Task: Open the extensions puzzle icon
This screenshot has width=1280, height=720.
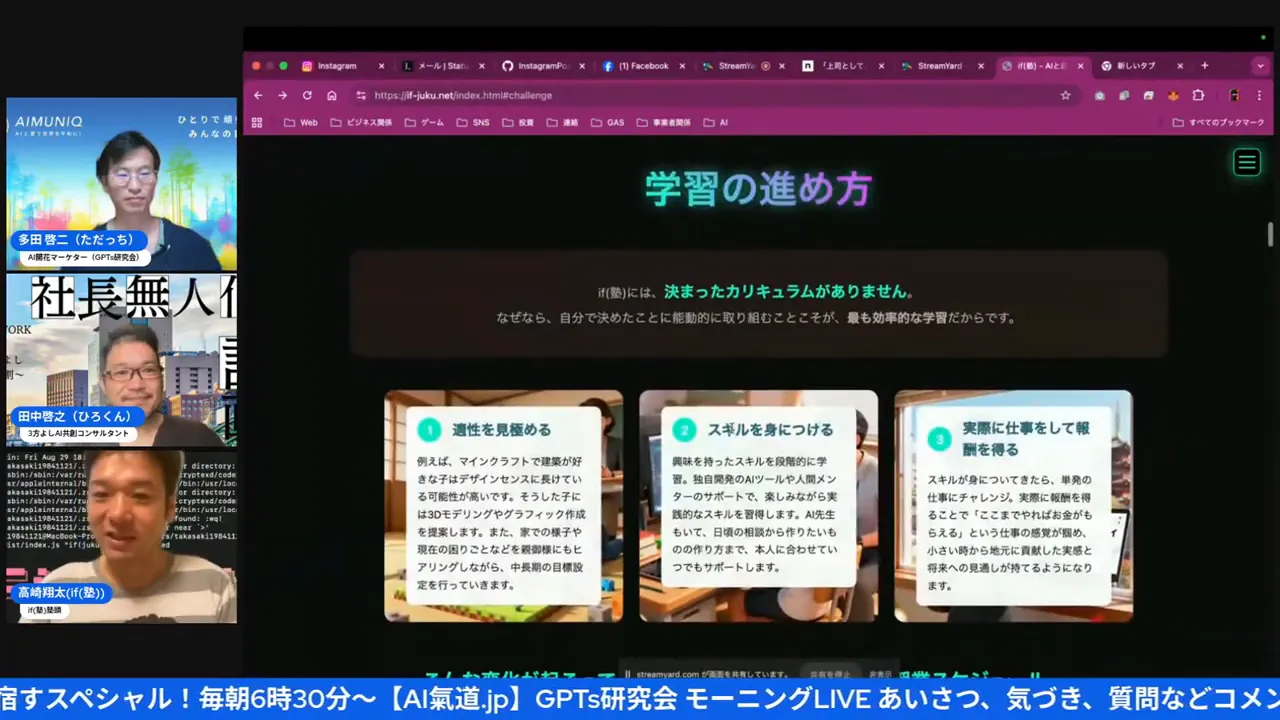Action: (x=1198, y=95)
